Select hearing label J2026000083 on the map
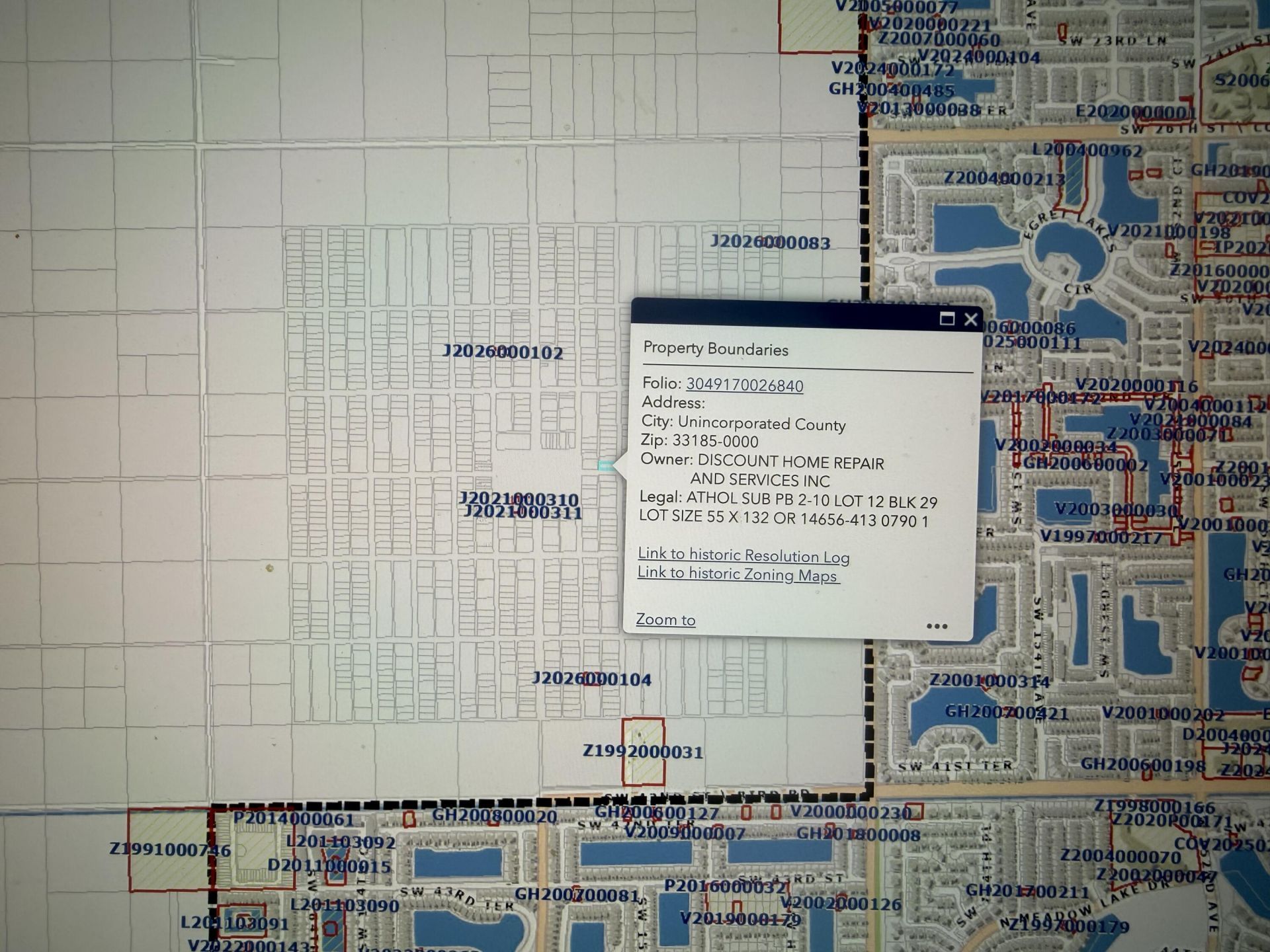Image resolution: width=1270 pixels, height=952 pixels. pyautogui.click(x=770, y=243)
